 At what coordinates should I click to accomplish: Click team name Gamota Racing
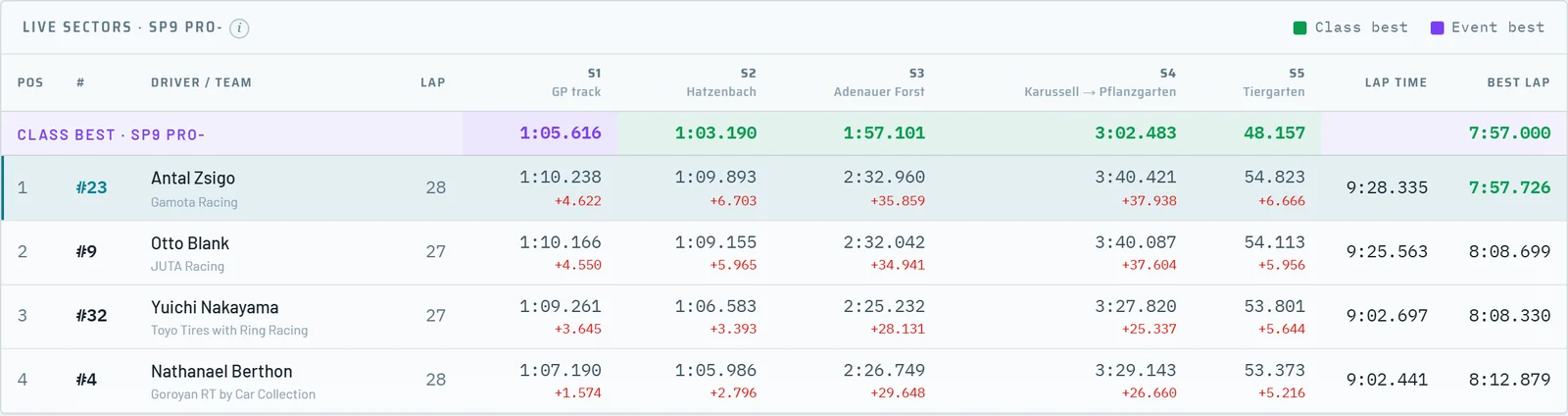[194, 202]
